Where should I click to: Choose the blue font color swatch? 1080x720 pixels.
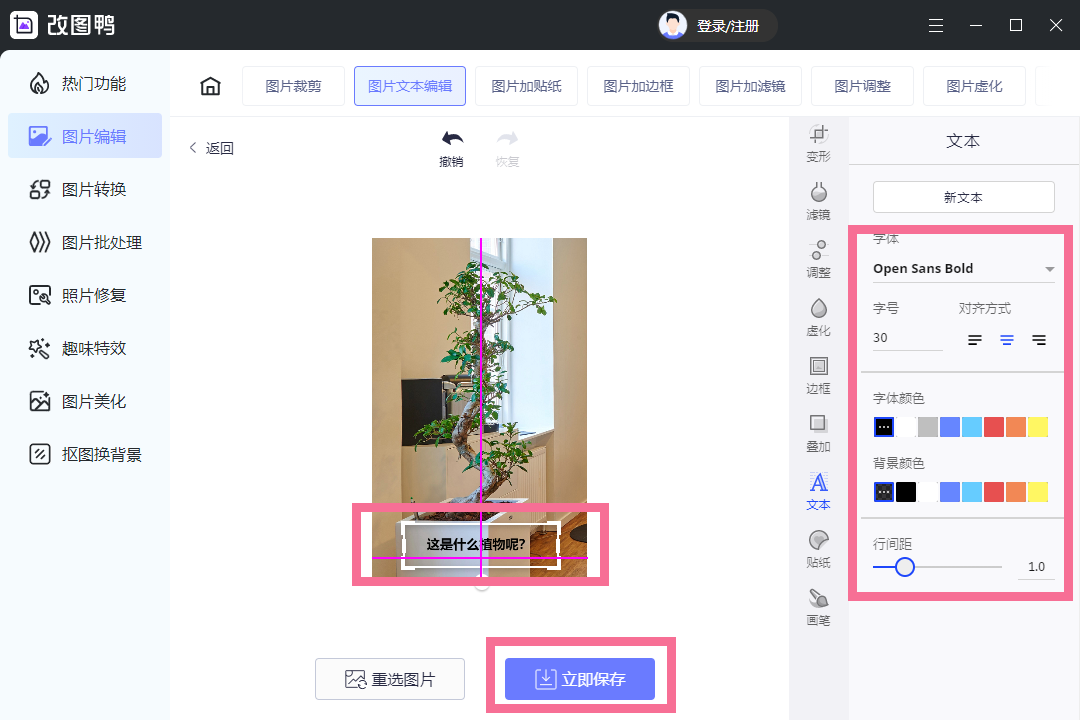(950, 427)
